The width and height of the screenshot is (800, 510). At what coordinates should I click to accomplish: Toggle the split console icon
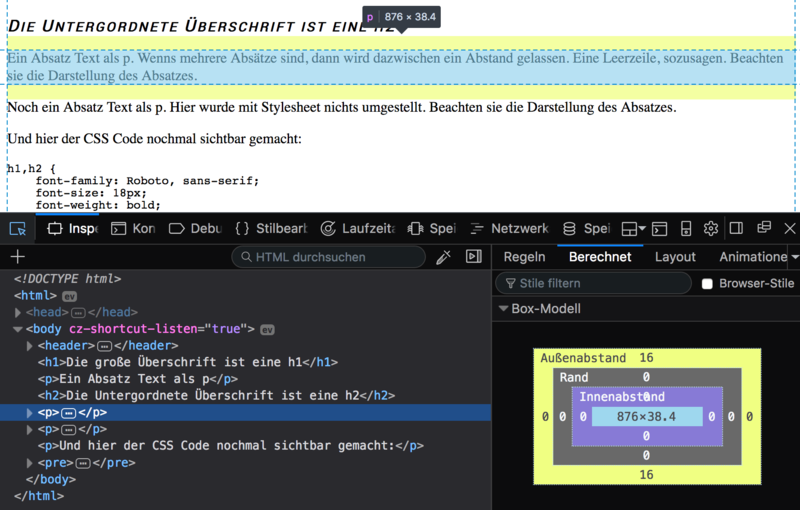click(x=659, y=229)
